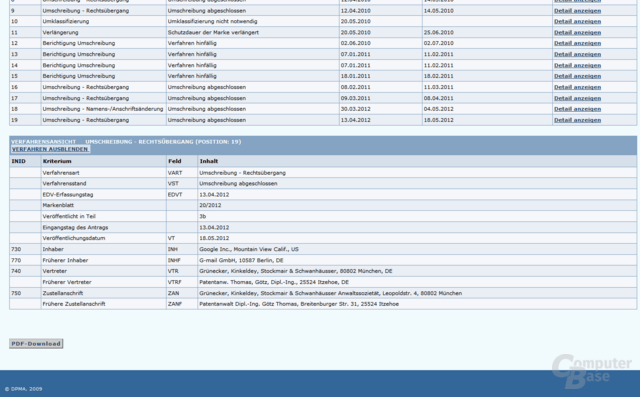Click the Kriterium column header
This screenshot has width=640, height=397.
(x=57, y=161)
